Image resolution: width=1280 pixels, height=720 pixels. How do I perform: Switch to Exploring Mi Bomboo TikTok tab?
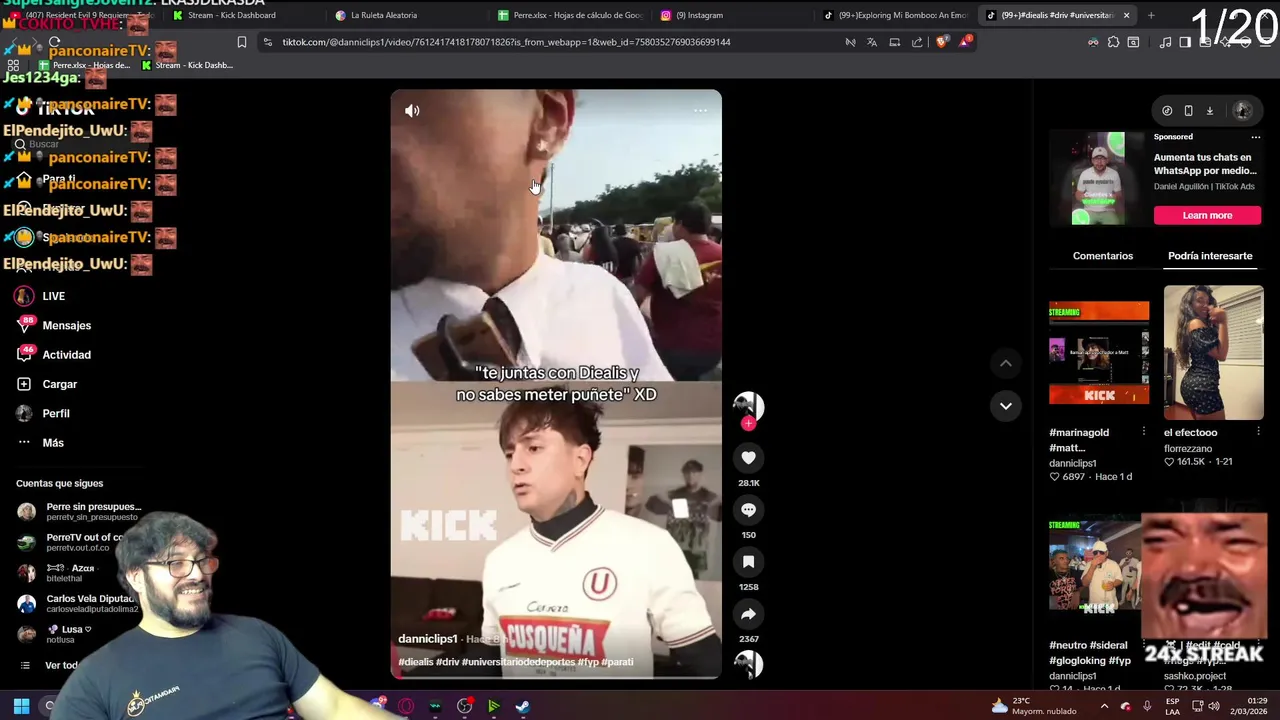[x=895, y=15]
